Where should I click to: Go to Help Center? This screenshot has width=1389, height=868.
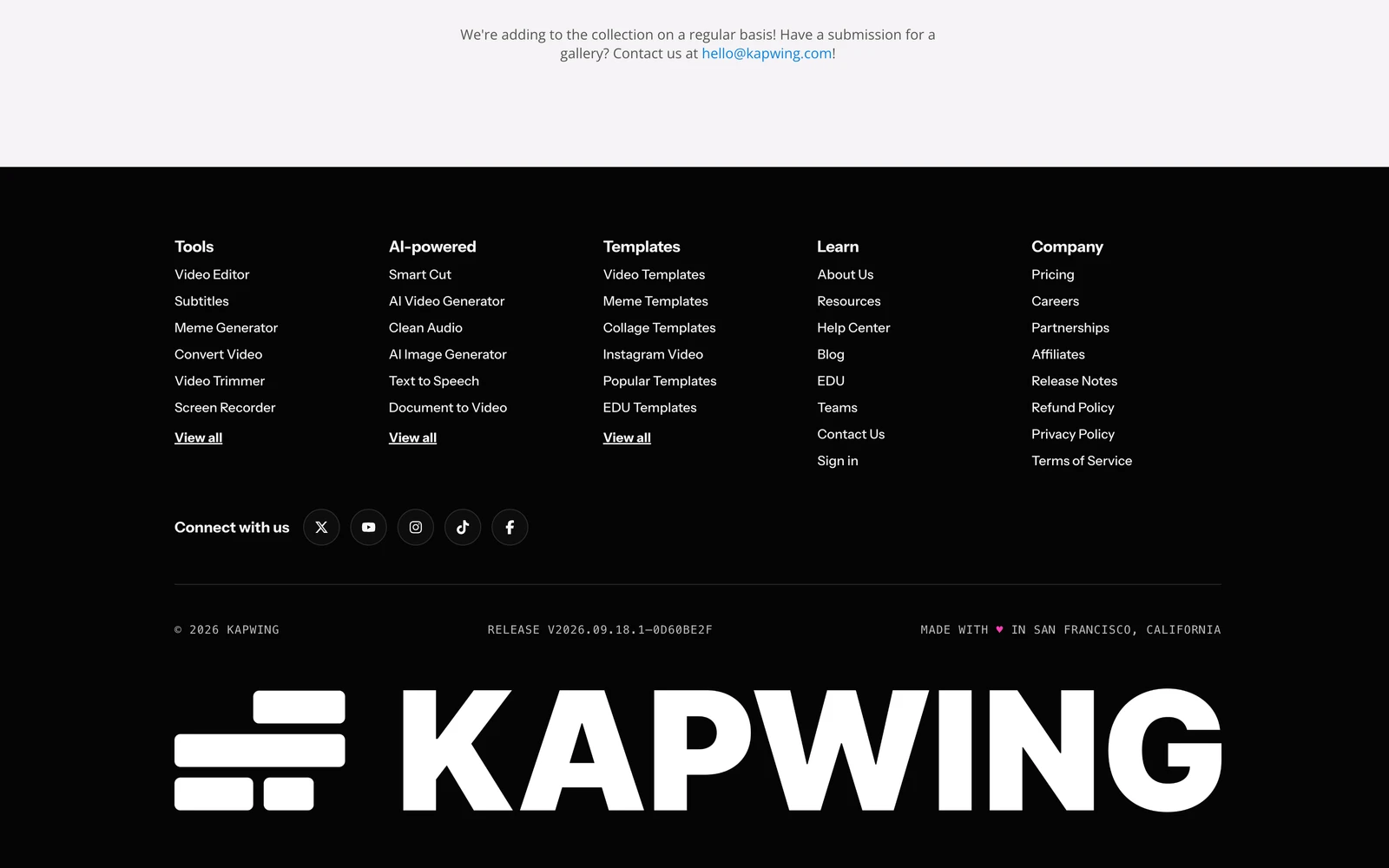[x=853, y=327]
